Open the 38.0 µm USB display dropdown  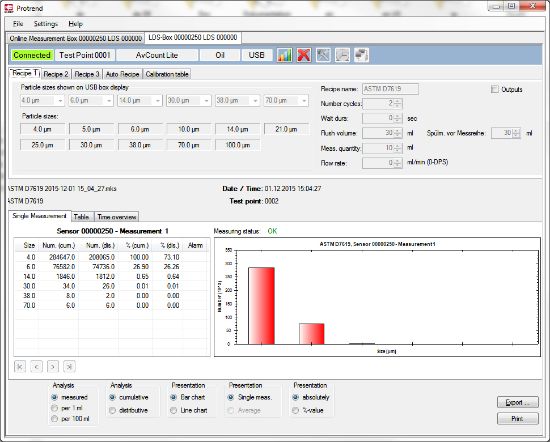(255, 101)
